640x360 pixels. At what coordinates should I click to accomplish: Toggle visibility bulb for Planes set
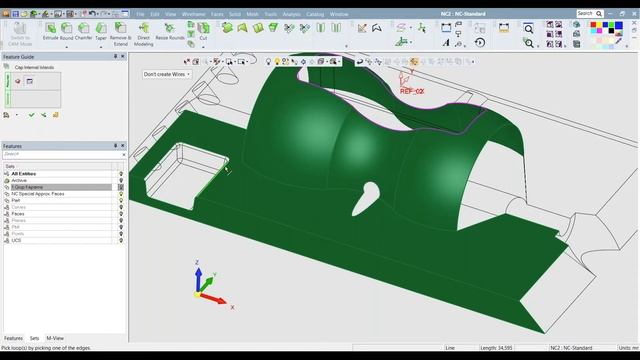point(121,220)
